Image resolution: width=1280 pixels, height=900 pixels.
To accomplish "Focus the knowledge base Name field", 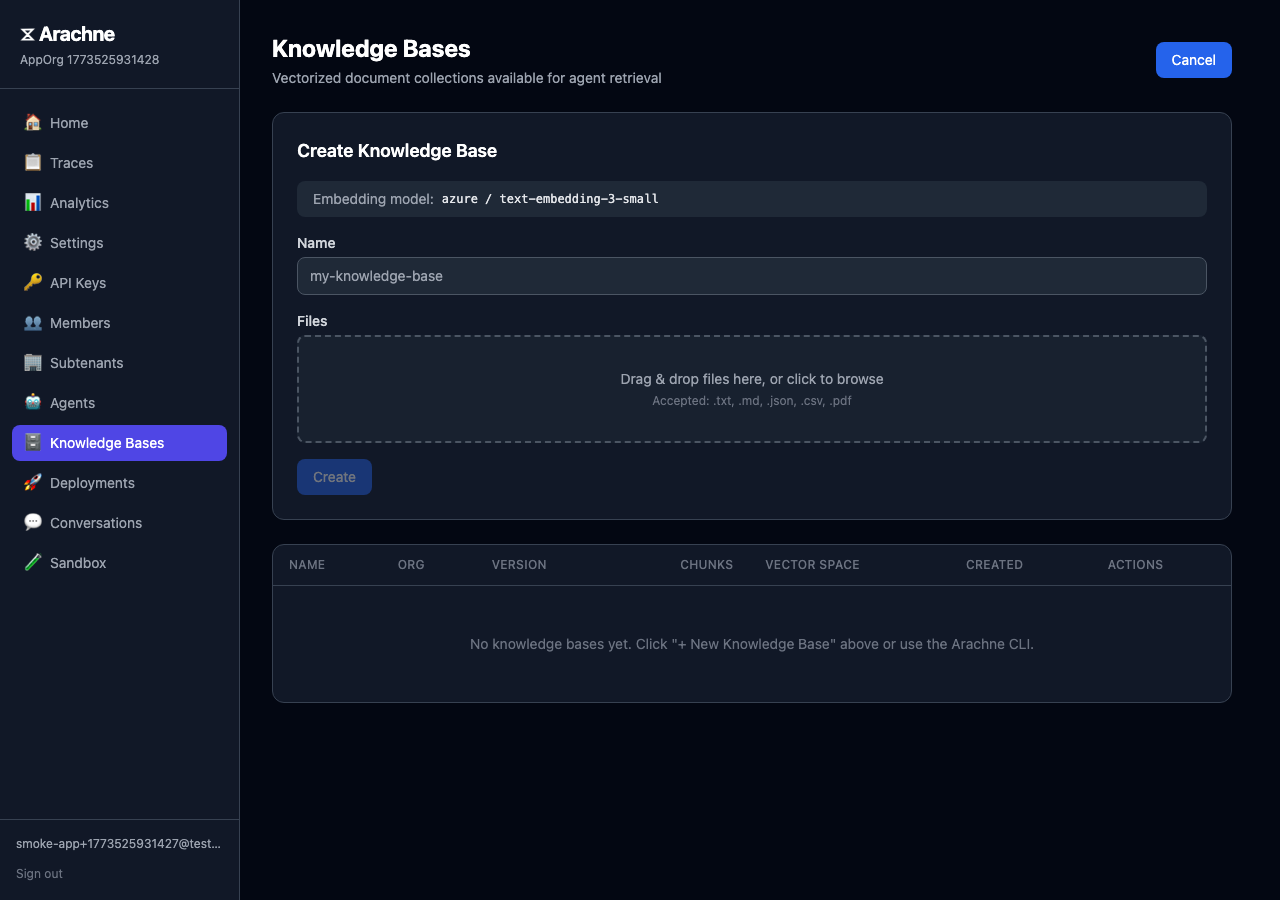I will tap(751, 276).
